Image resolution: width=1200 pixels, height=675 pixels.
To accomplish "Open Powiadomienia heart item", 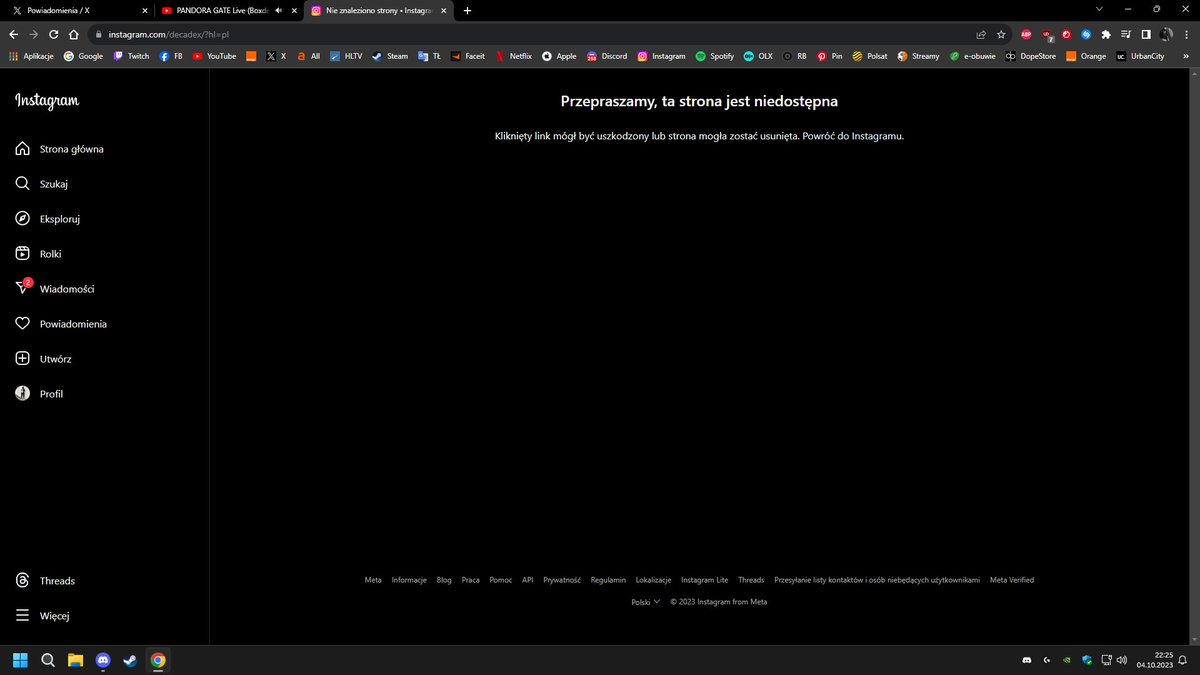I will (x=61, y=324).
